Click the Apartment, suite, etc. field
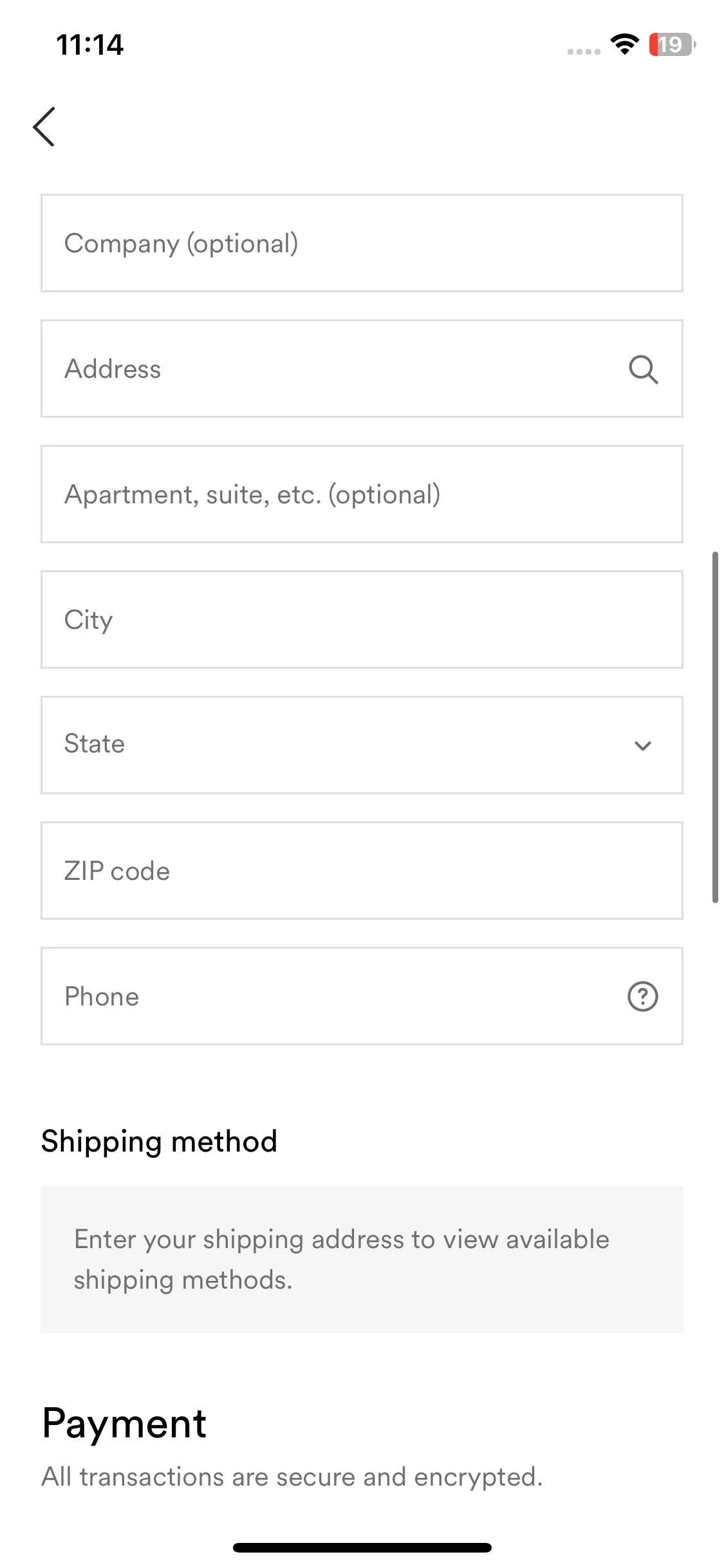The image size is (724, 1568). click(362, 494)
